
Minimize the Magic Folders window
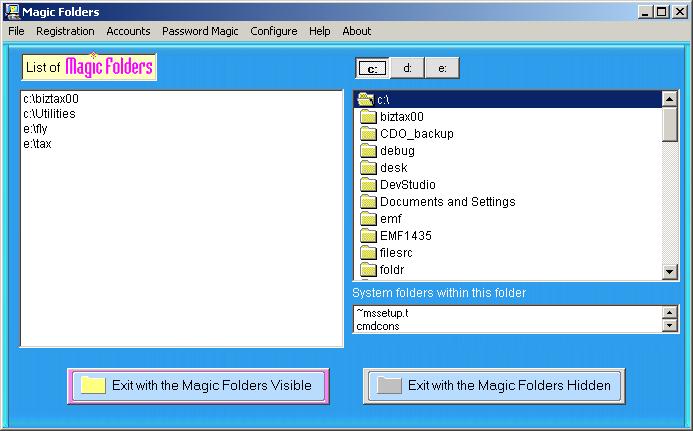pyautogui.click(x=645, y=12)
